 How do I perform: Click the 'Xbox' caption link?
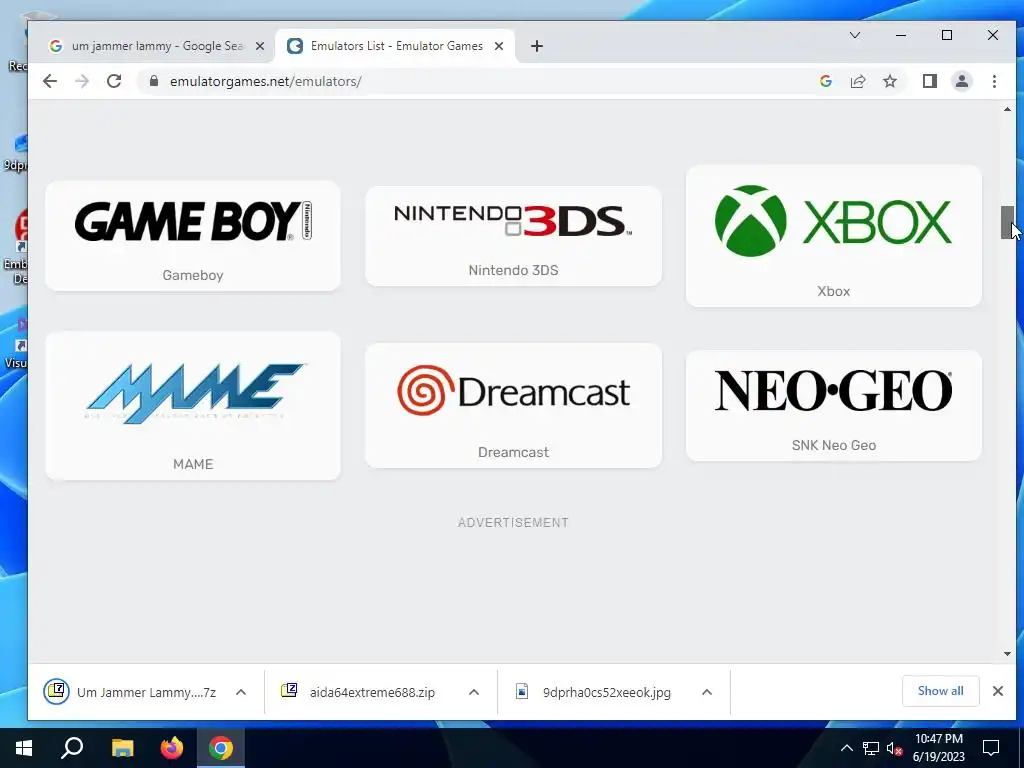pos(833,291)
